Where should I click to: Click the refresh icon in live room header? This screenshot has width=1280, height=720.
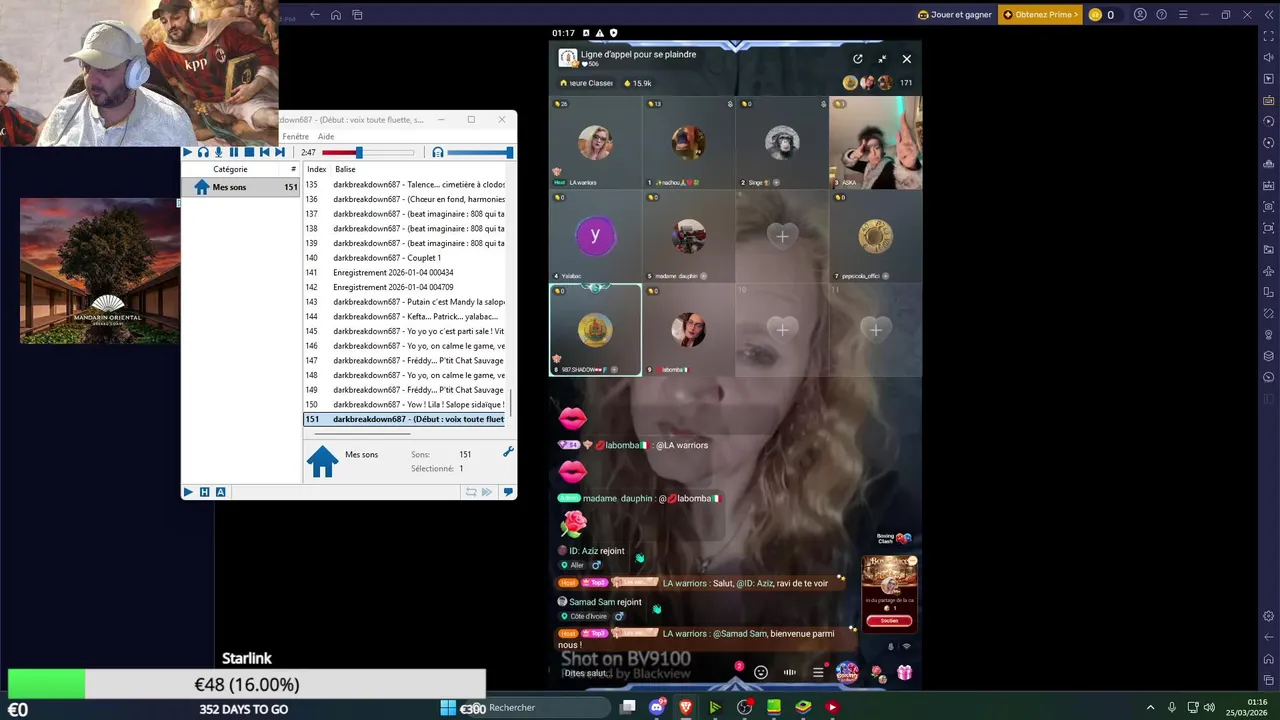pyautogui.click(x=857, y=59)
